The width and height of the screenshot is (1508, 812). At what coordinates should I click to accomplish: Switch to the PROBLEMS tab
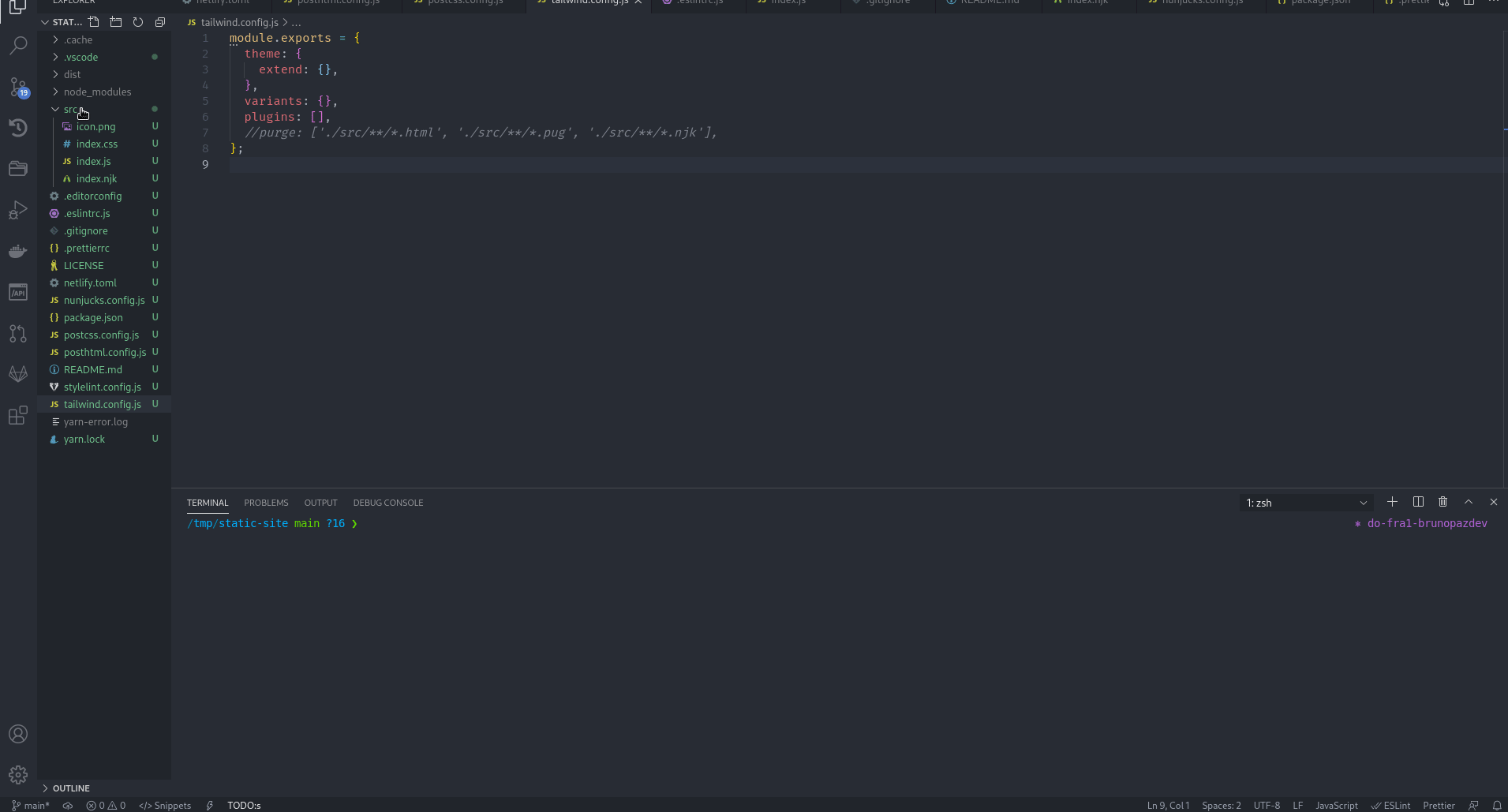coord(266,503)
